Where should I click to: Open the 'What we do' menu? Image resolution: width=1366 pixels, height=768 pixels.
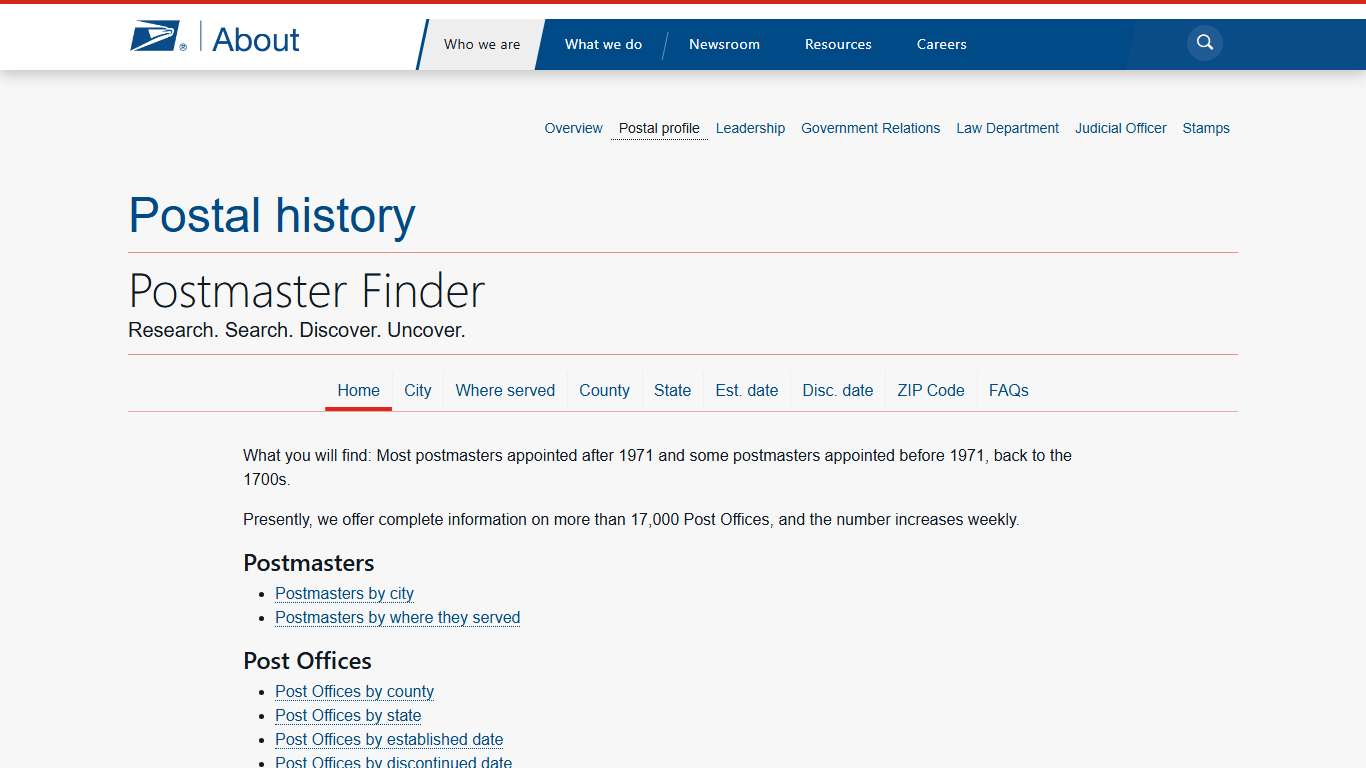pyautogui.click(x=604, y=44)
